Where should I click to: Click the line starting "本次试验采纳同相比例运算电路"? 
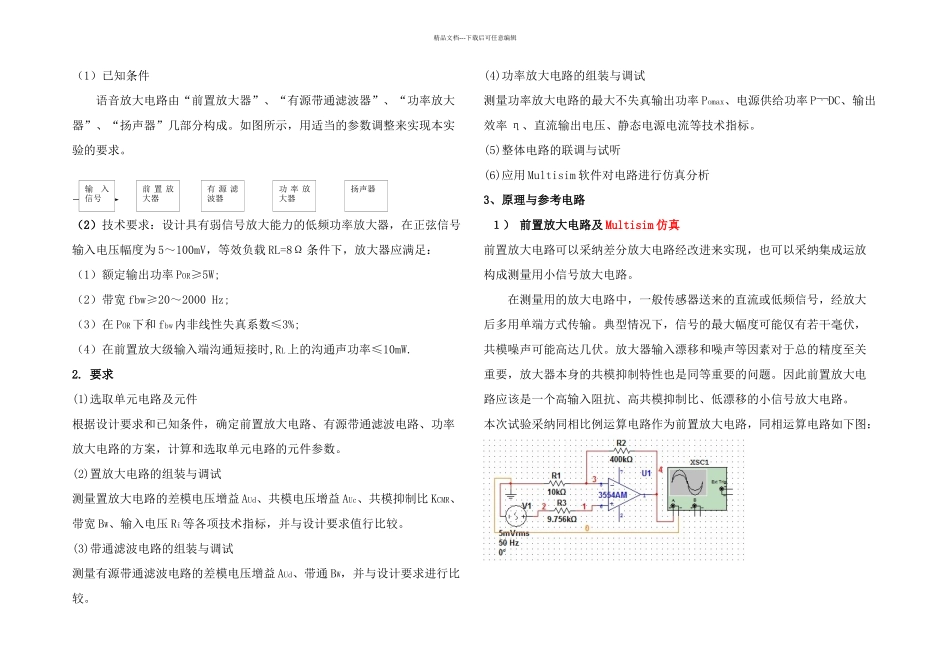click(x=678, y=424)
